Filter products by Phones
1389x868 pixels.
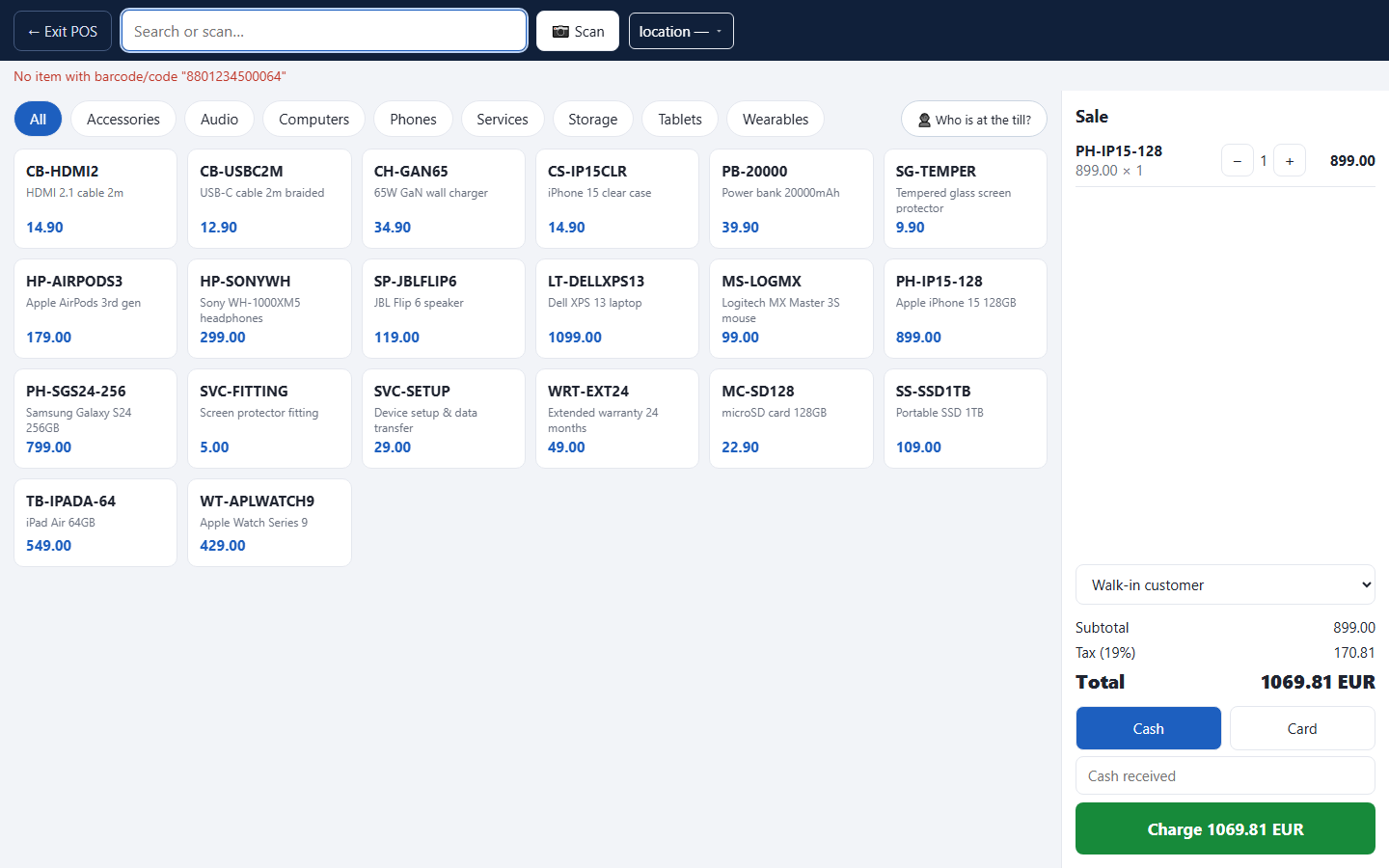413,119
